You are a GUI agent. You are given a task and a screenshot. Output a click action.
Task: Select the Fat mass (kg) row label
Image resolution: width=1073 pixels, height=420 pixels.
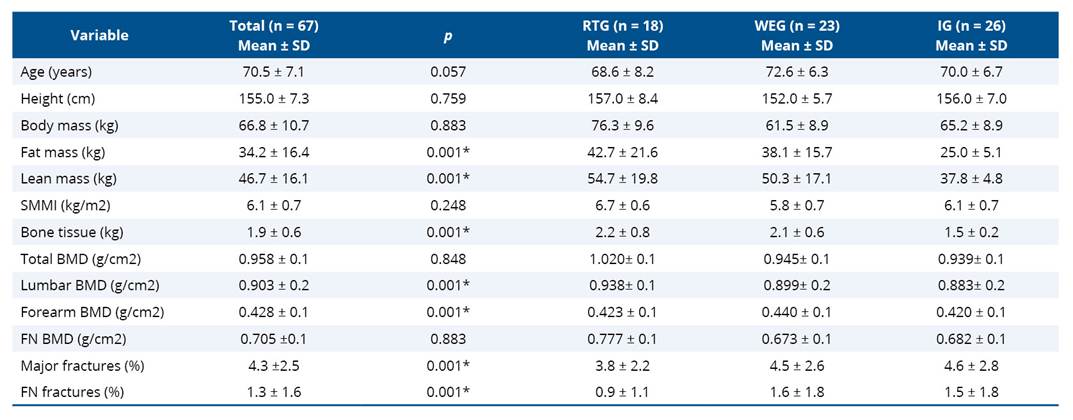pos(62,152)
